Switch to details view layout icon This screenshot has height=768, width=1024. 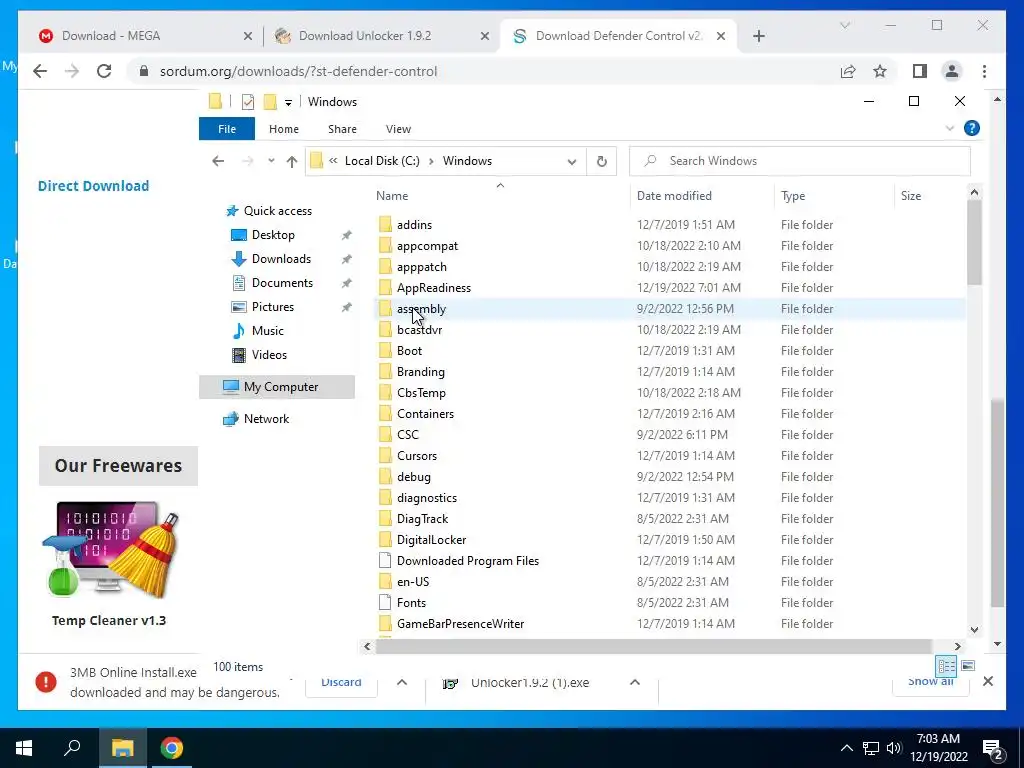(946, 666)
